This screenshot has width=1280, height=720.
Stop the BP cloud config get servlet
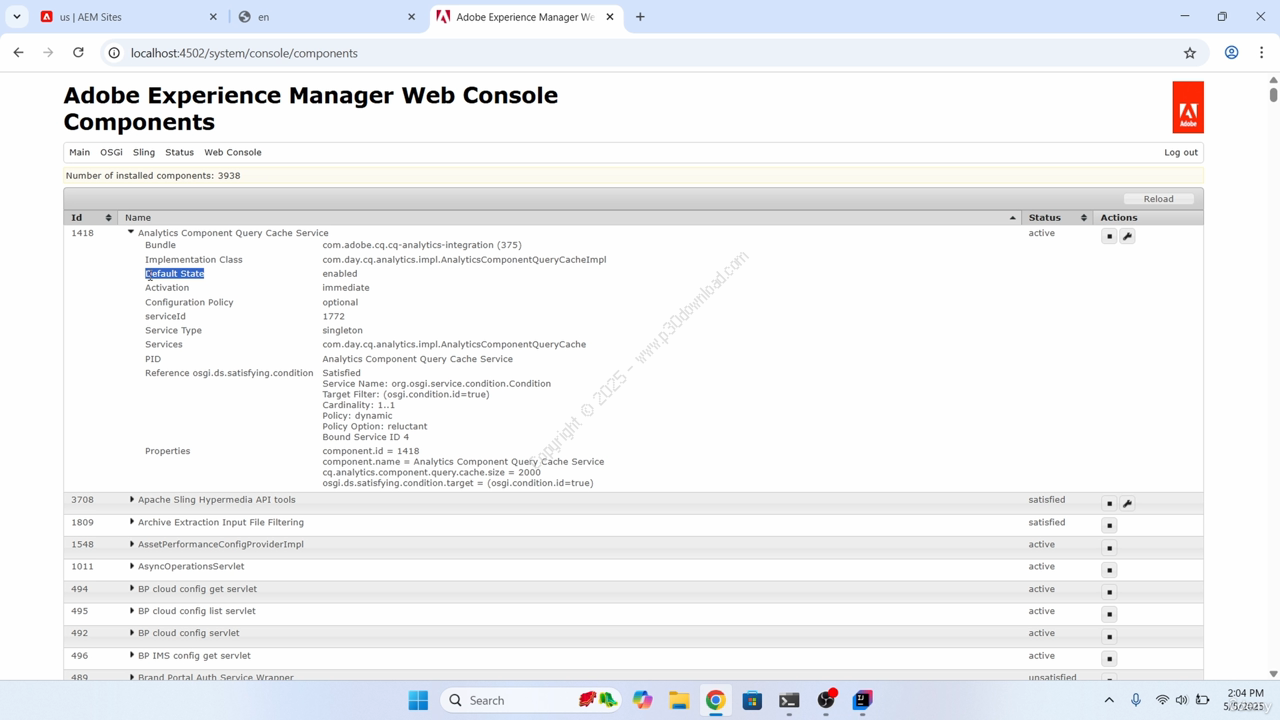click(x=1109, y=592)
